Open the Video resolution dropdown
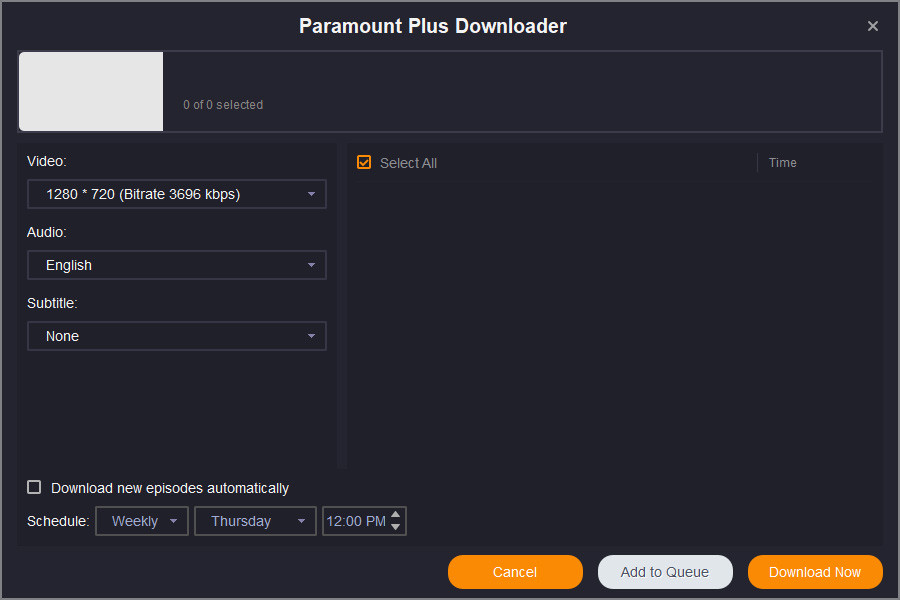The width and height of the screenshot is (900, 600). coord(177,194)
